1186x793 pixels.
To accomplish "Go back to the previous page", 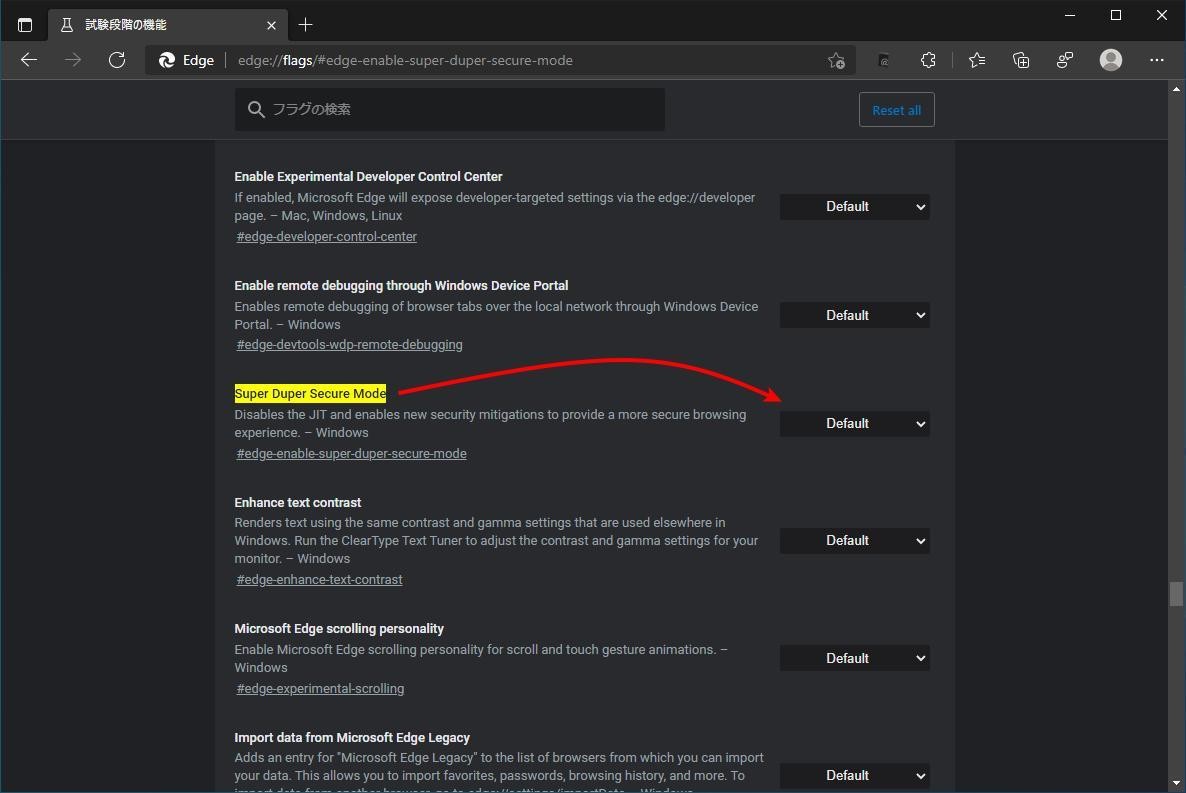I will 29,60.
